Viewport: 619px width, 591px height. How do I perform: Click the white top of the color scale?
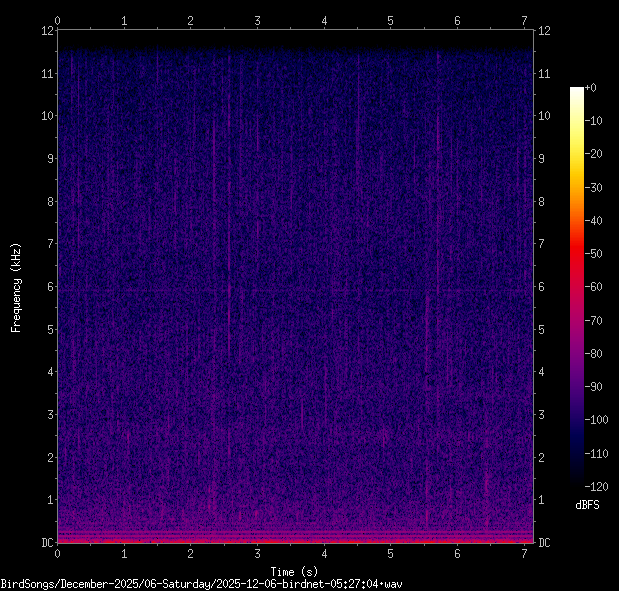(577, 91)
